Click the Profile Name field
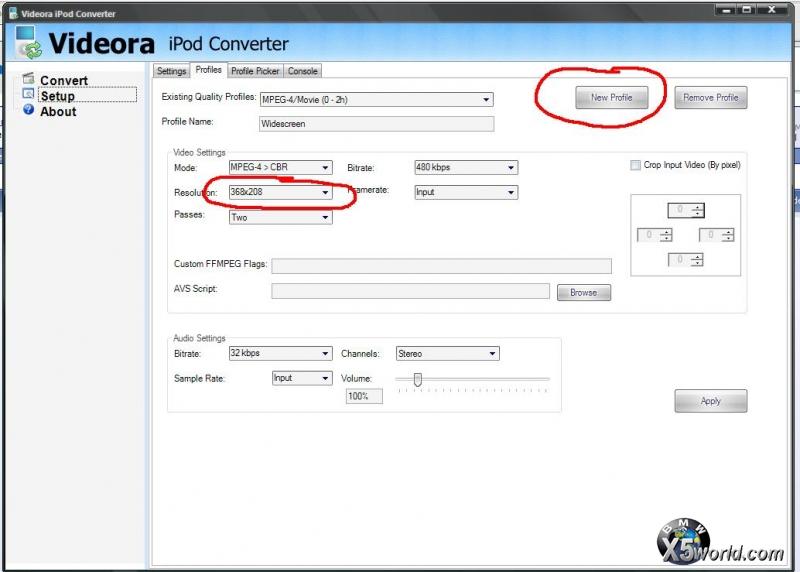The image size is (800, 572). [x=377, y=124]
